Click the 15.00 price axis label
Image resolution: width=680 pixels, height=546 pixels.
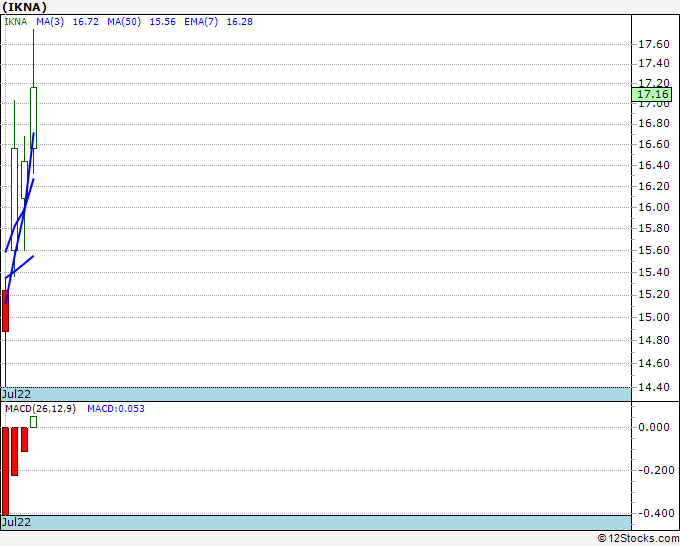click(x=654, y=317)
